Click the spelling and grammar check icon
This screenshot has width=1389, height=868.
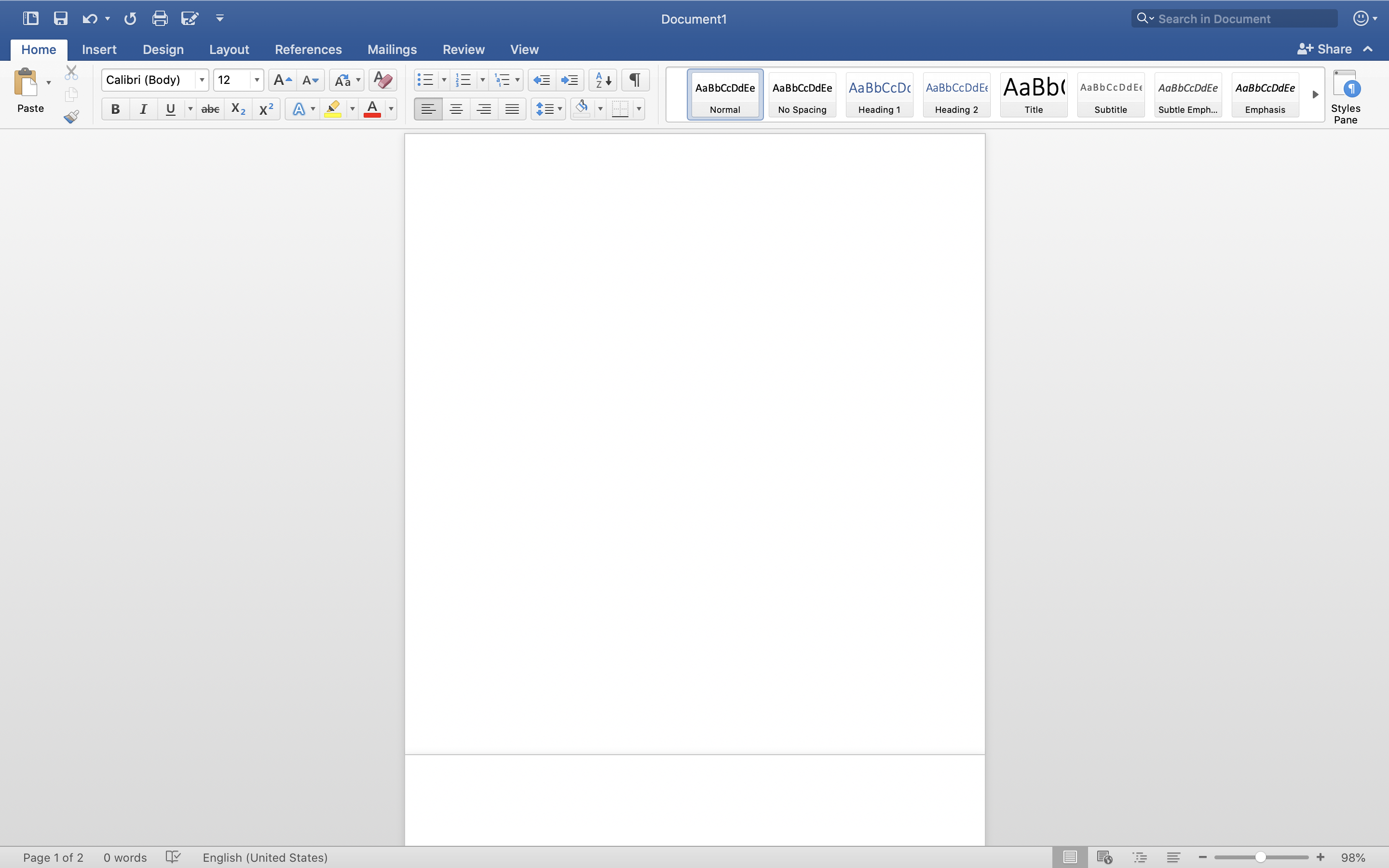(x=173, y=857)
